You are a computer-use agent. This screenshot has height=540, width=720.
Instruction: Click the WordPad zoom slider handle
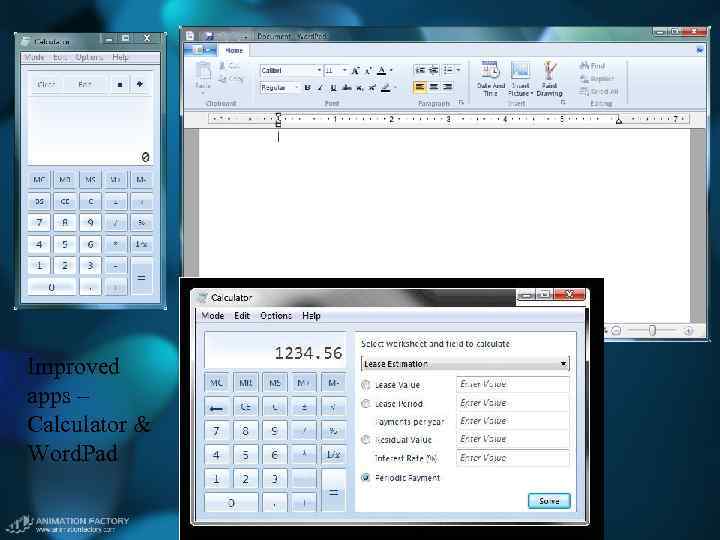pos(652,330)
